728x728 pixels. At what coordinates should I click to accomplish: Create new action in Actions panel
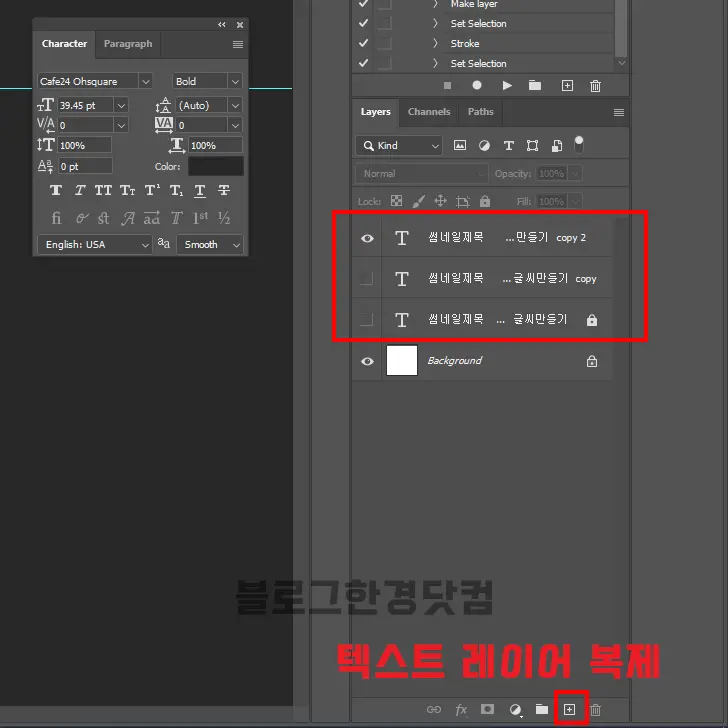tap(567, 85)
